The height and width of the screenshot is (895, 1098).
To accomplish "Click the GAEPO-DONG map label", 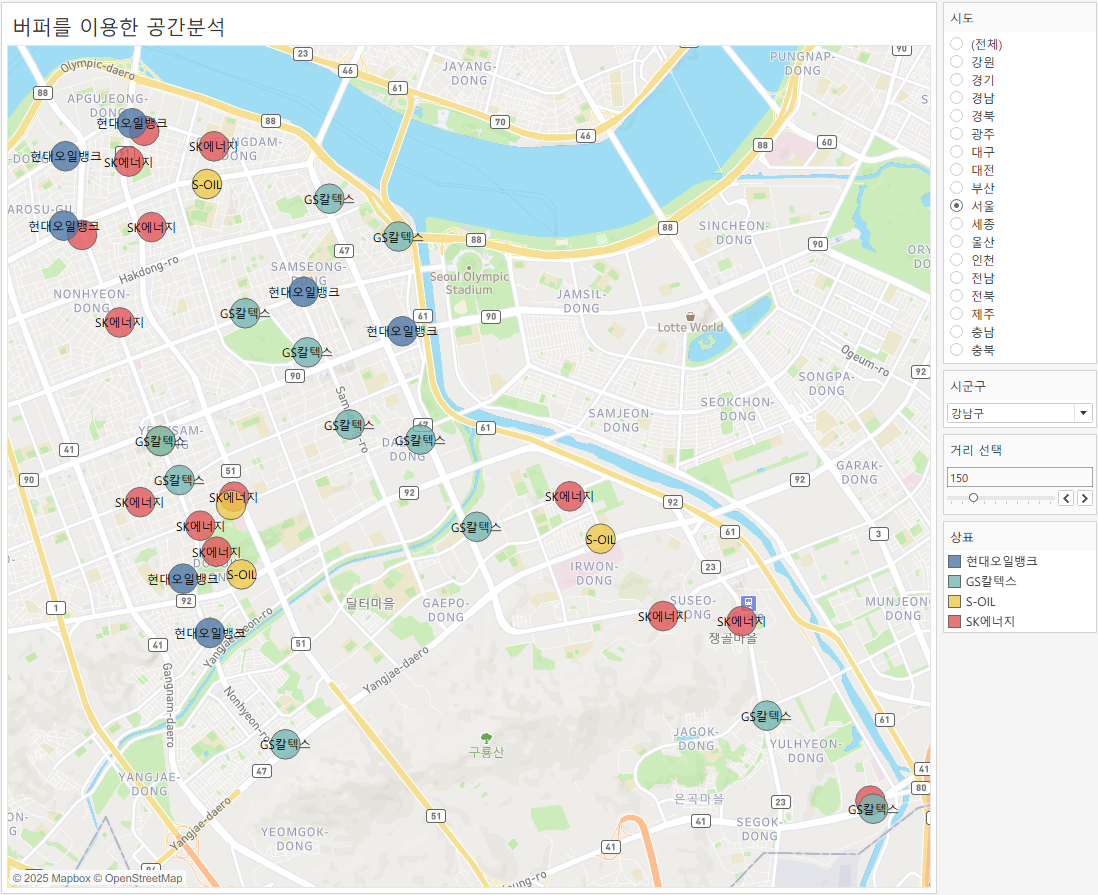I will click(x=445, y=610).
